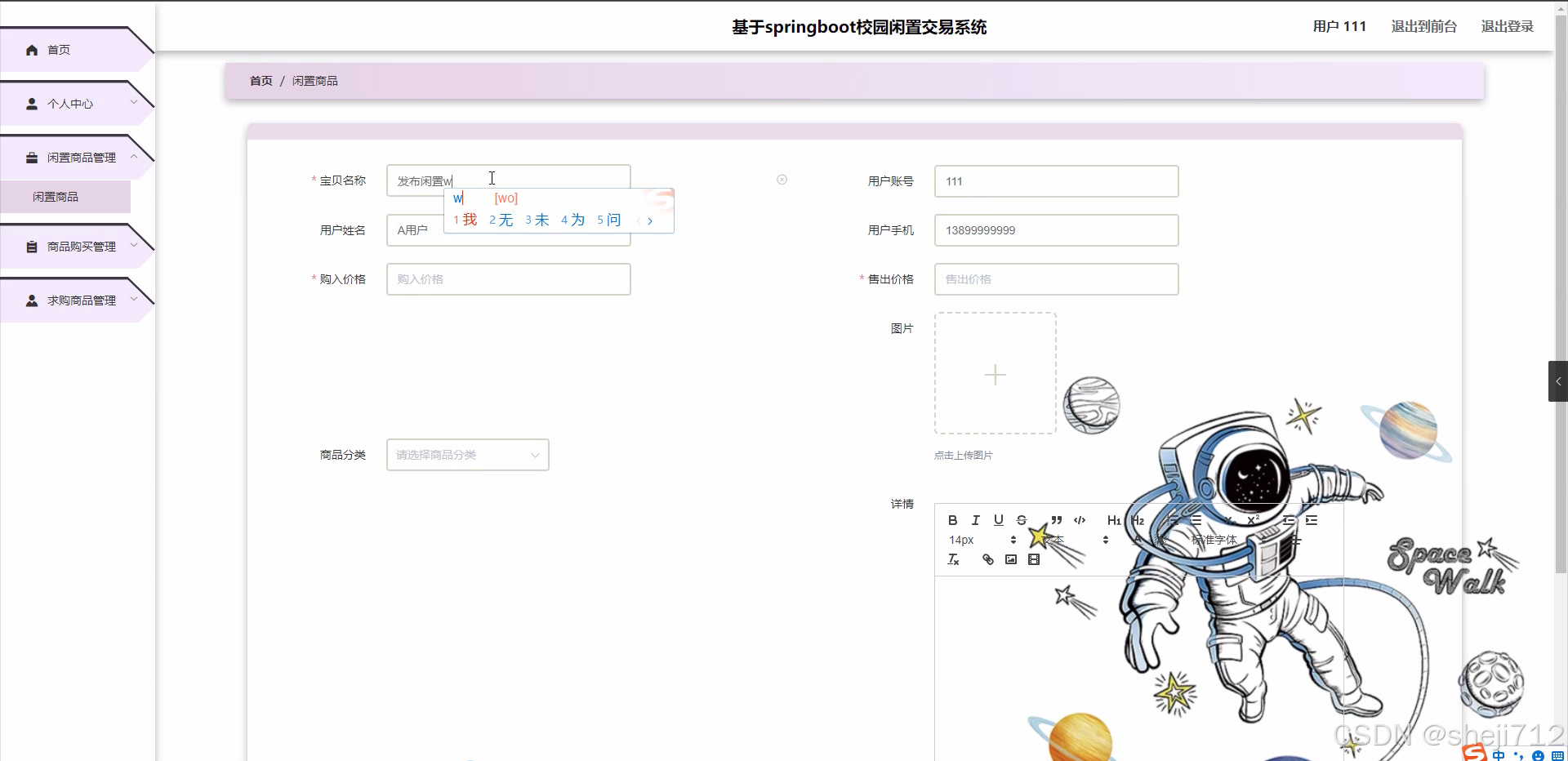
Task: Toggle italic formatting in the details editor
Action: coord(975,520)
